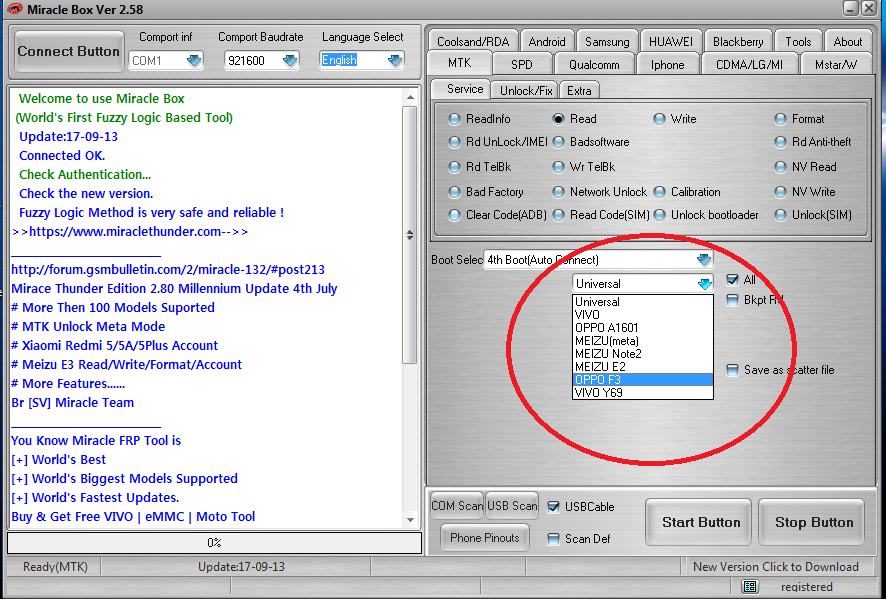Choose the Badsoftware radio option

(x=558, y=142)
